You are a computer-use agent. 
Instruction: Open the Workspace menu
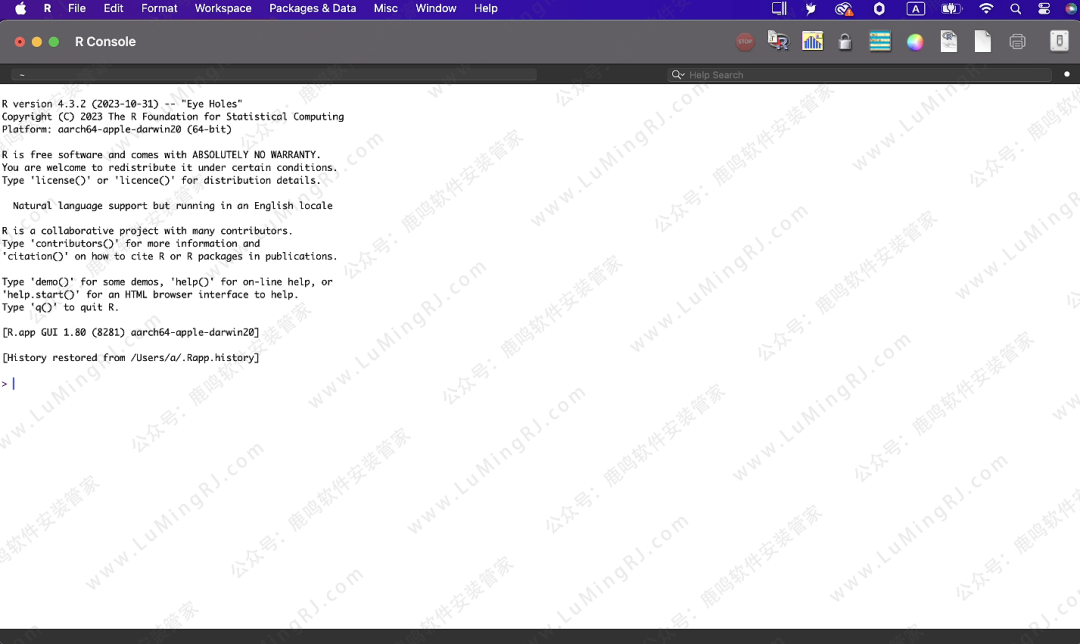[223, 8]
